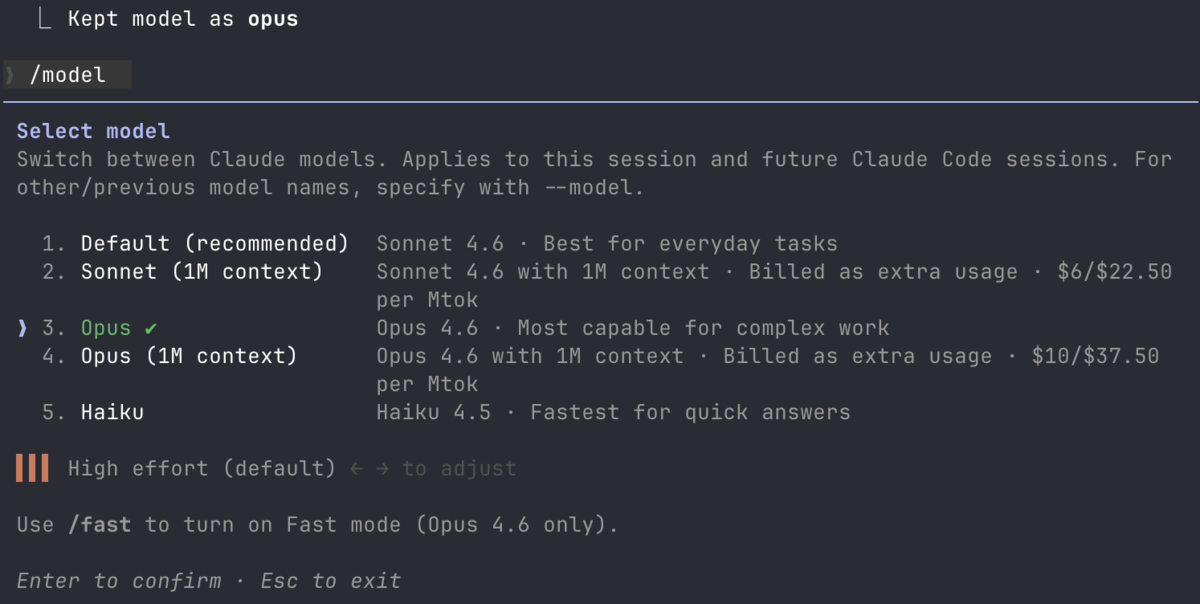Click the High effort (default) label
Screen dimensions: 1200x604
[x=202, y=468]
